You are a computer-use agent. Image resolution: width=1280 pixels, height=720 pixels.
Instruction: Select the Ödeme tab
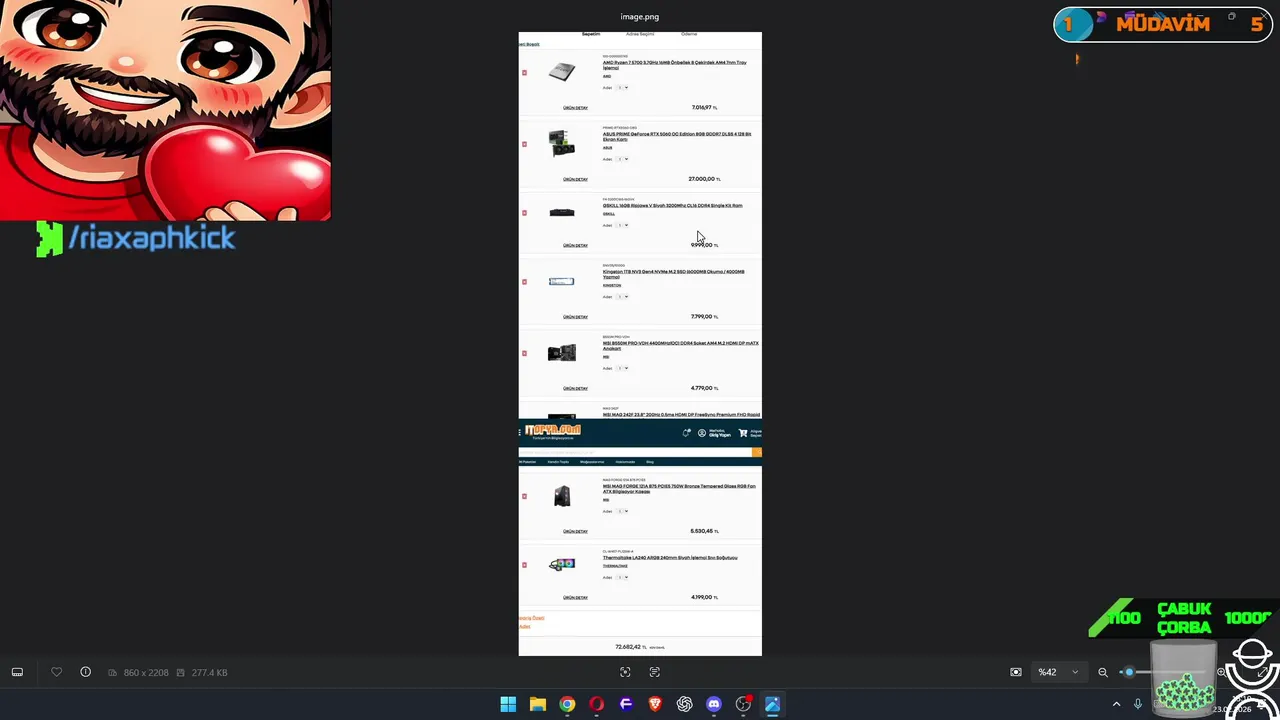tap(689, 34)
